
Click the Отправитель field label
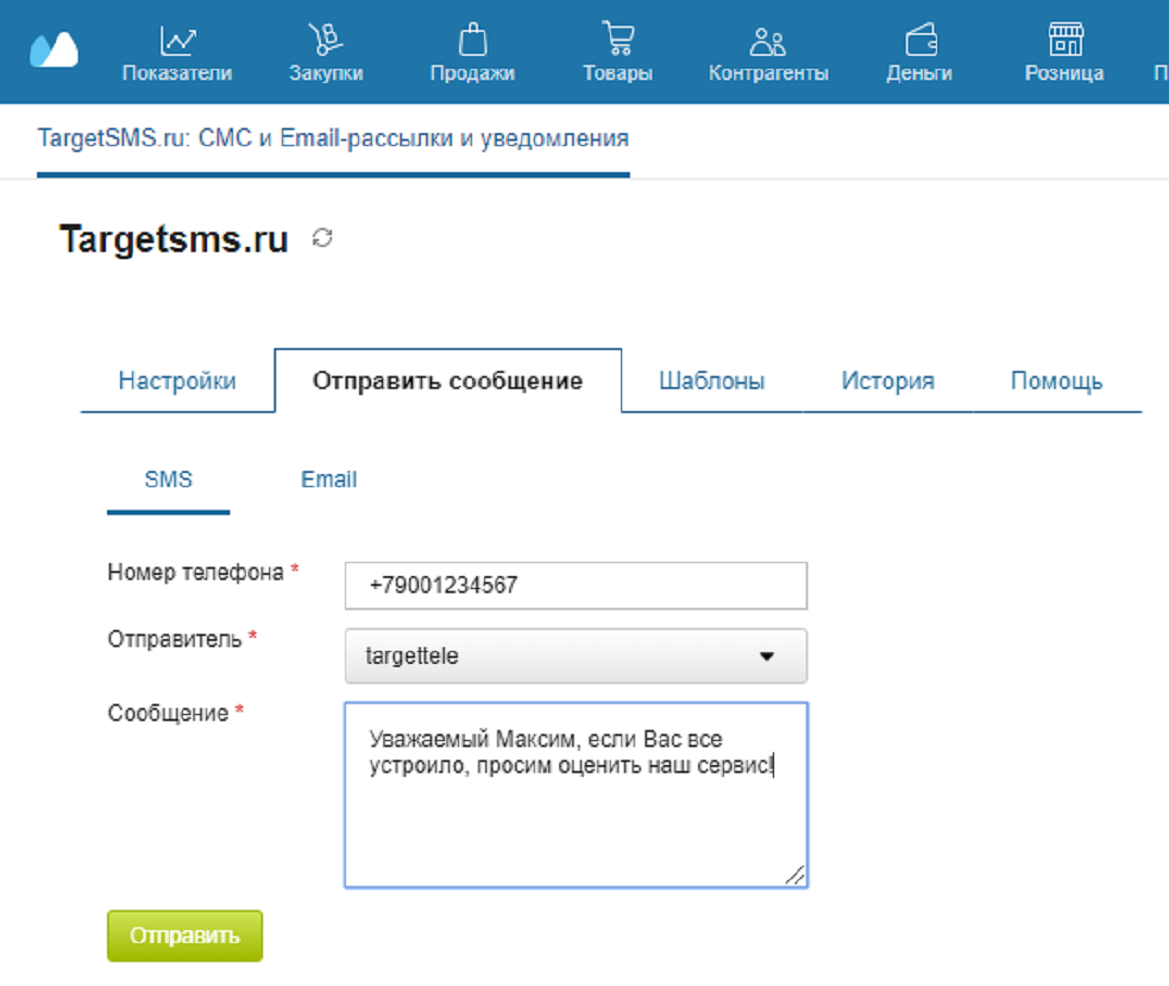[174, 639]
